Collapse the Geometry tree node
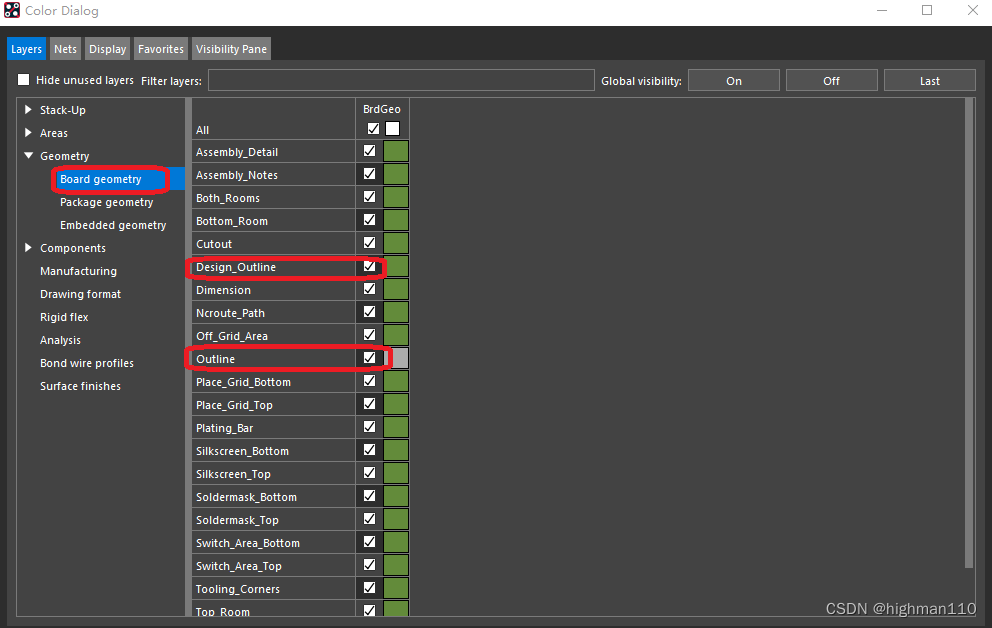 28,156
